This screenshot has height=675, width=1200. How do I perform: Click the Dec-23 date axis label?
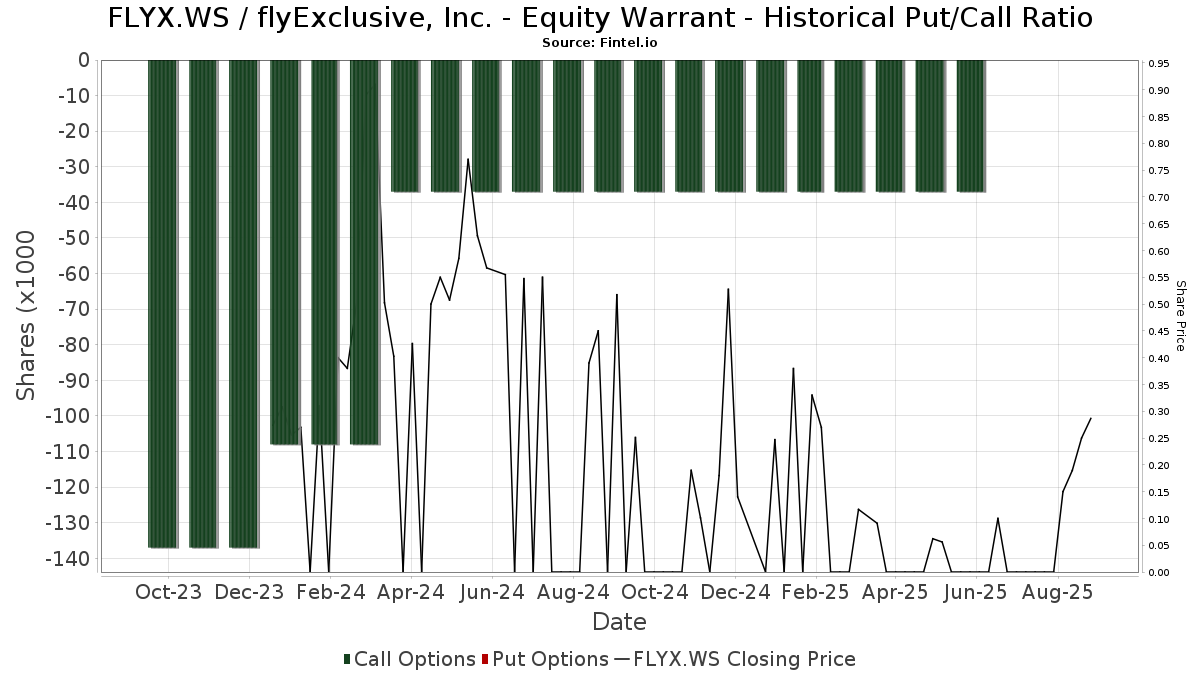250,592
